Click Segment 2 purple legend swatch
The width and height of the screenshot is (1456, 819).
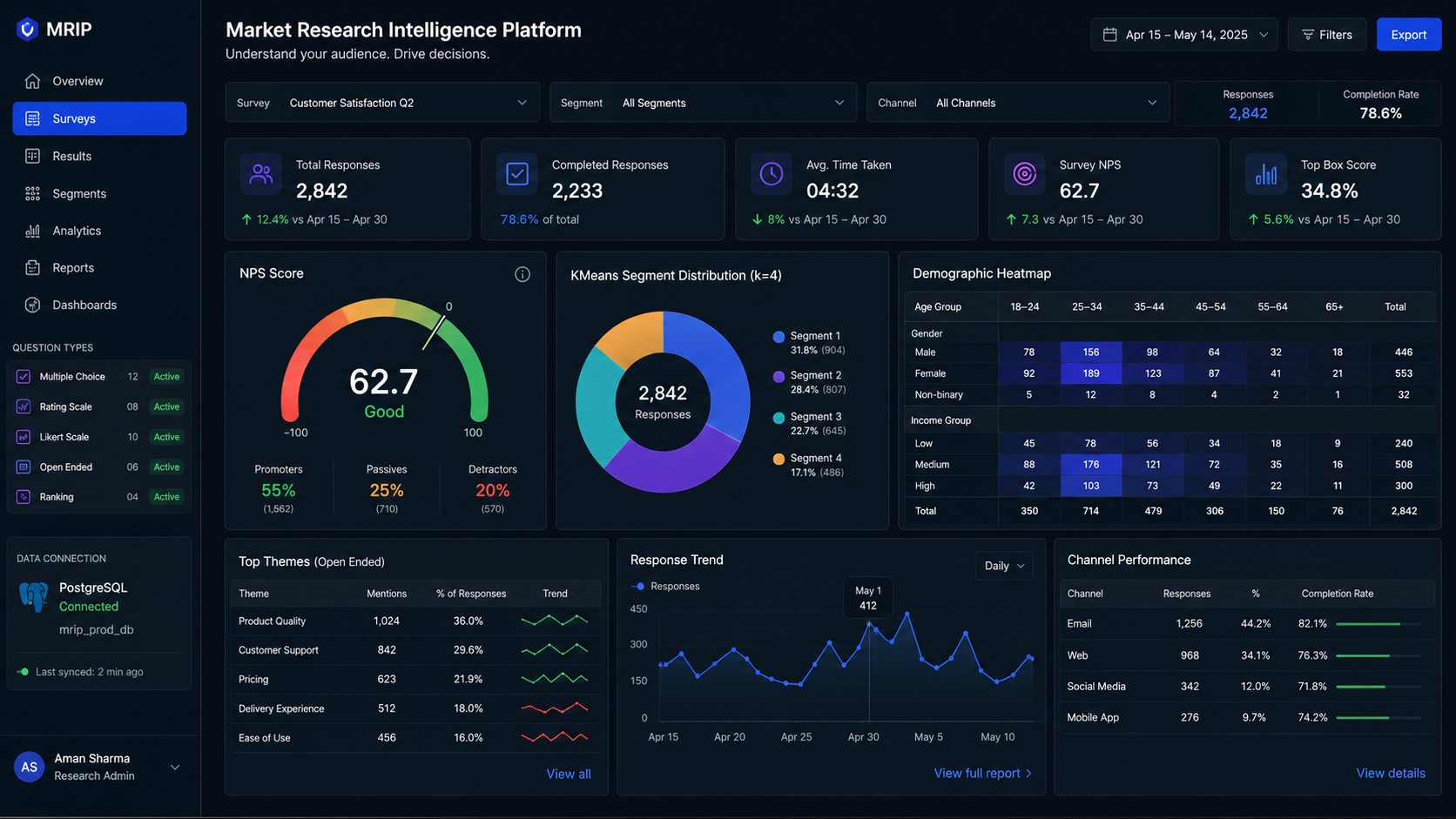(x=779, y=377)
